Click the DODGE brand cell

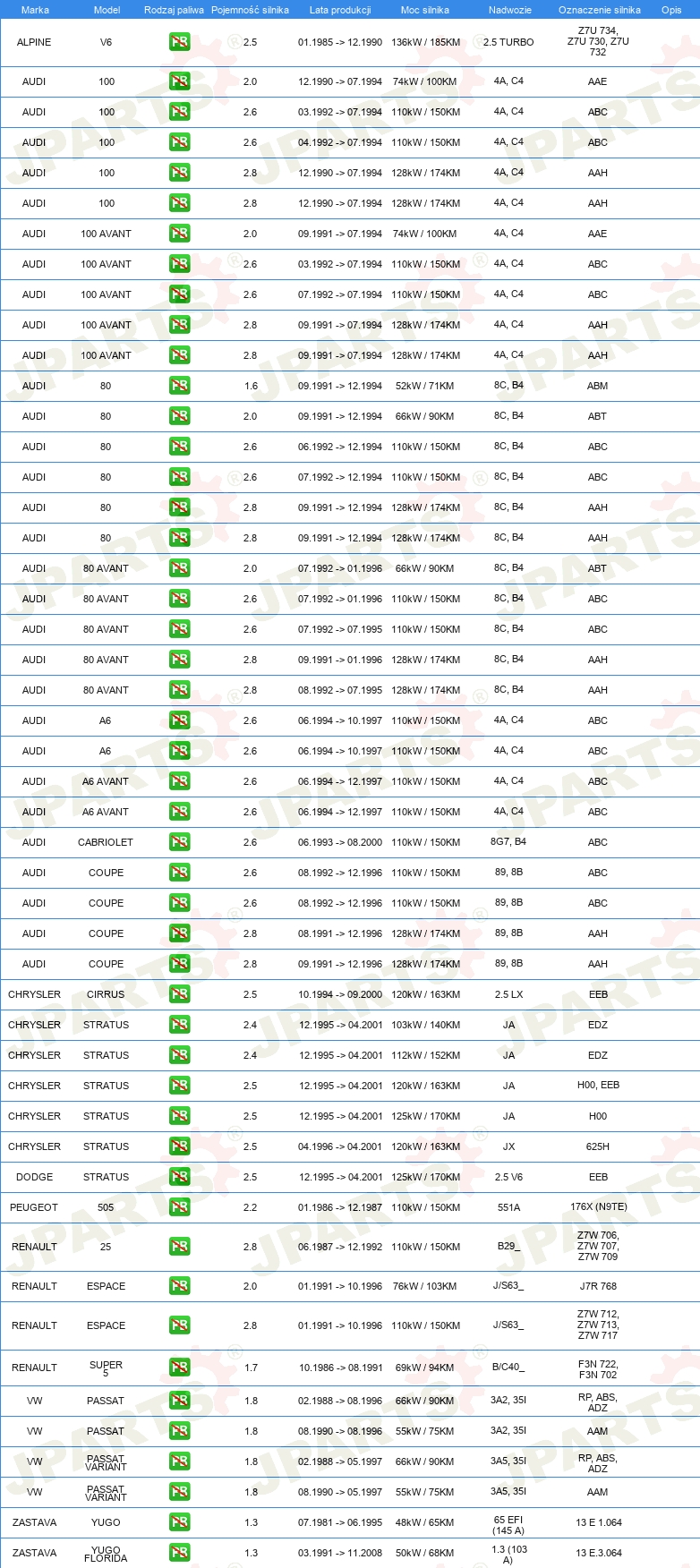click(34, 1177)
